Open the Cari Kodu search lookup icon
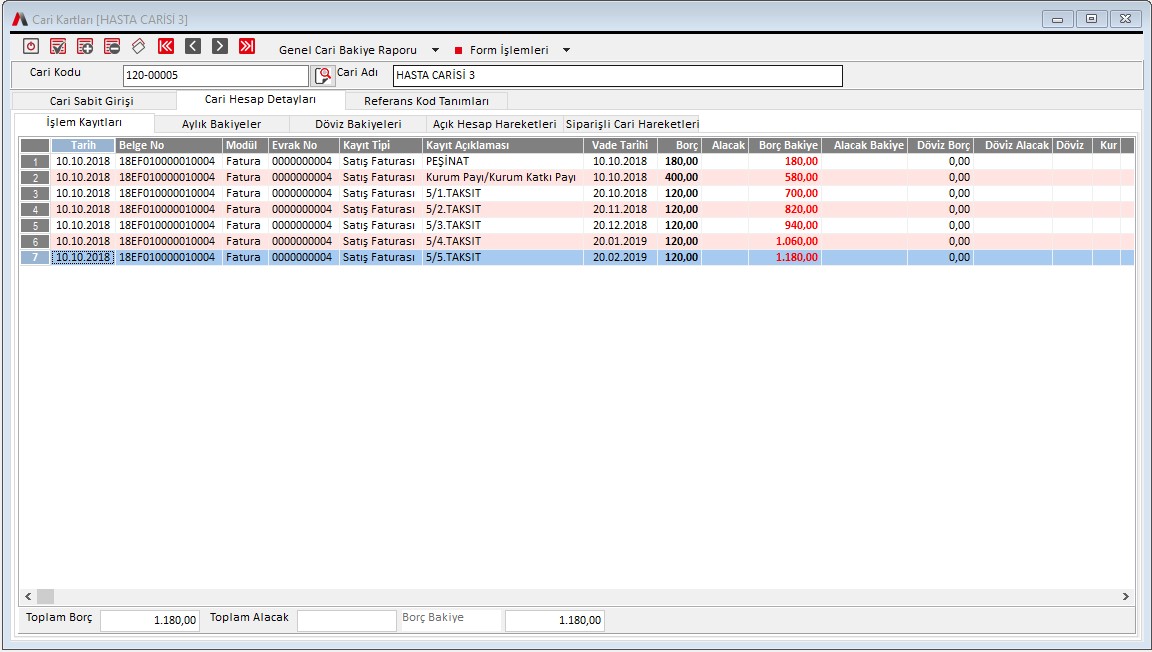The height and width of the screenshot is (652, 1152). pyautogui.click(x=323, y=75)
